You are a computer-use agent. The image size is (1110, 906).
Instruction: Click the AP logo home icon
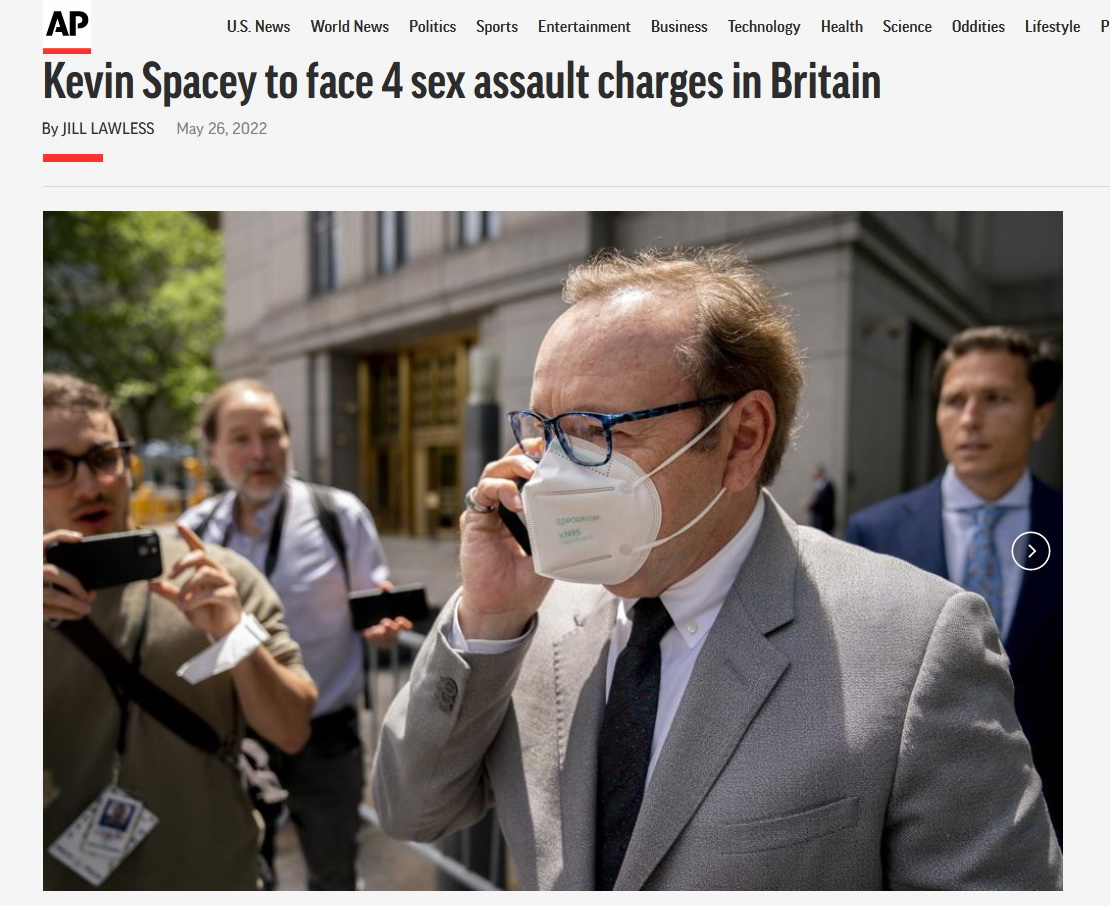[67, 25]
